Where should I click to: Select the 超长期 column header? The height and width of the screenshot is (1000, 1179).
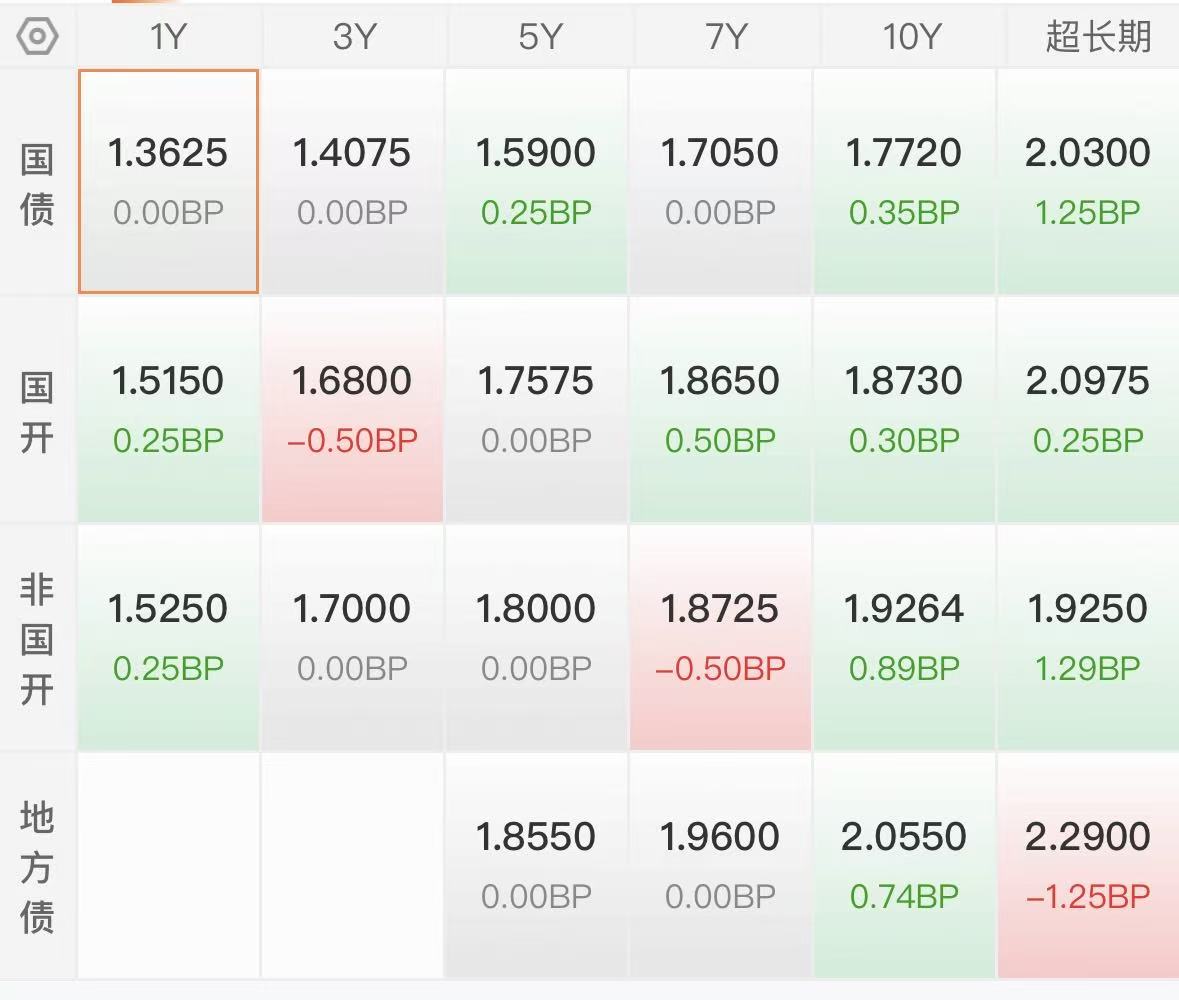(1097, 37)
